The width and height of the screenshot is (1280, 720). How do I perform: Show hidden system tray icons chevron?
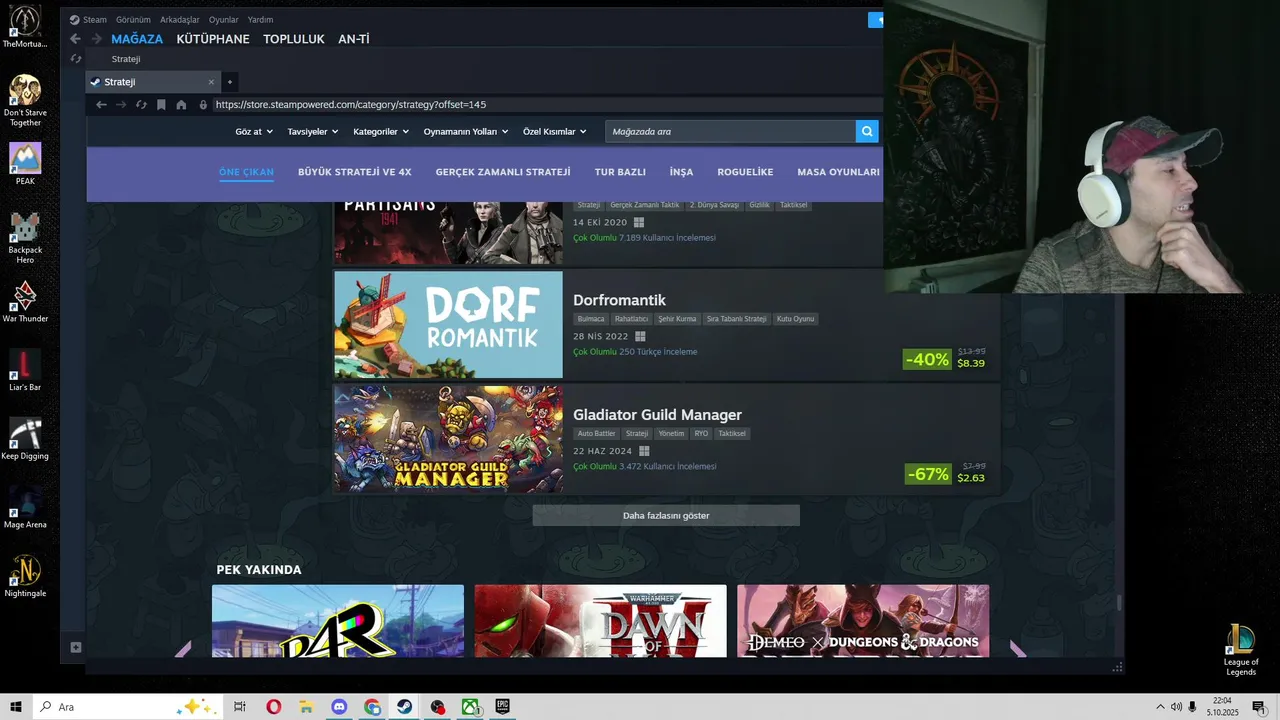coord(1160,707)
